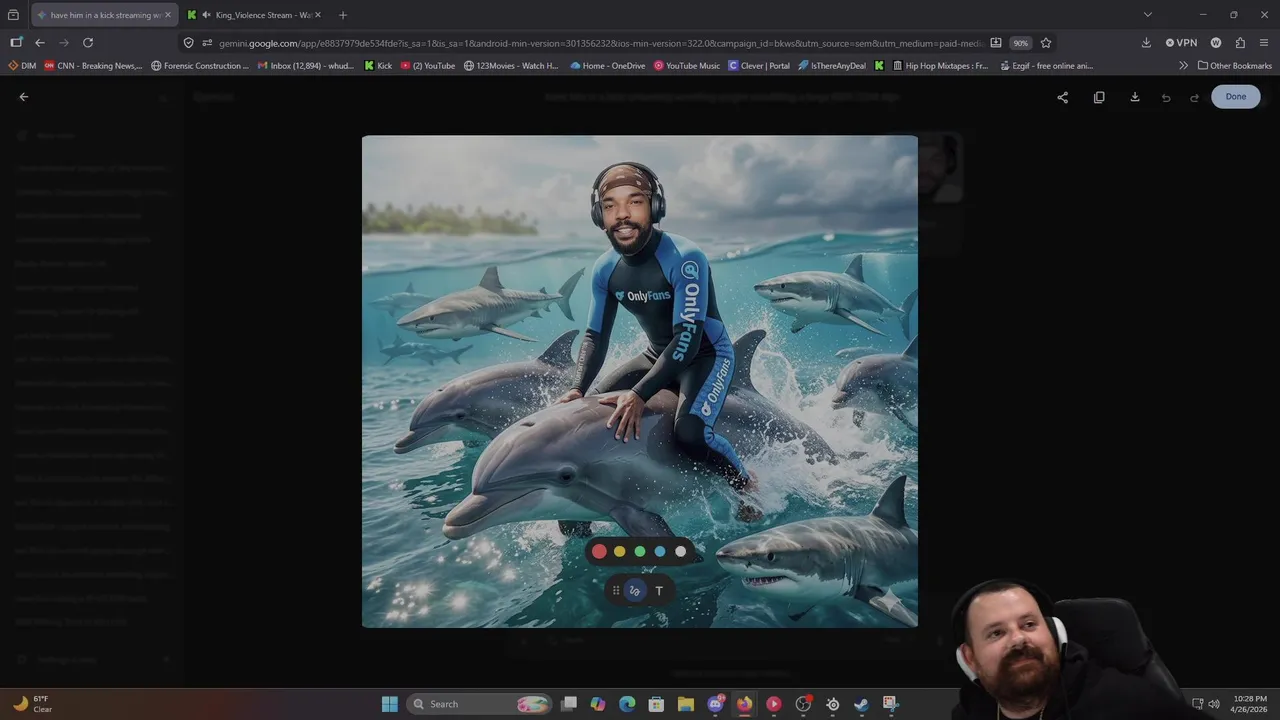Open the 123Movies bookmark
Image resolution: width=1280 pixels, height=720 pixels.
511,66
